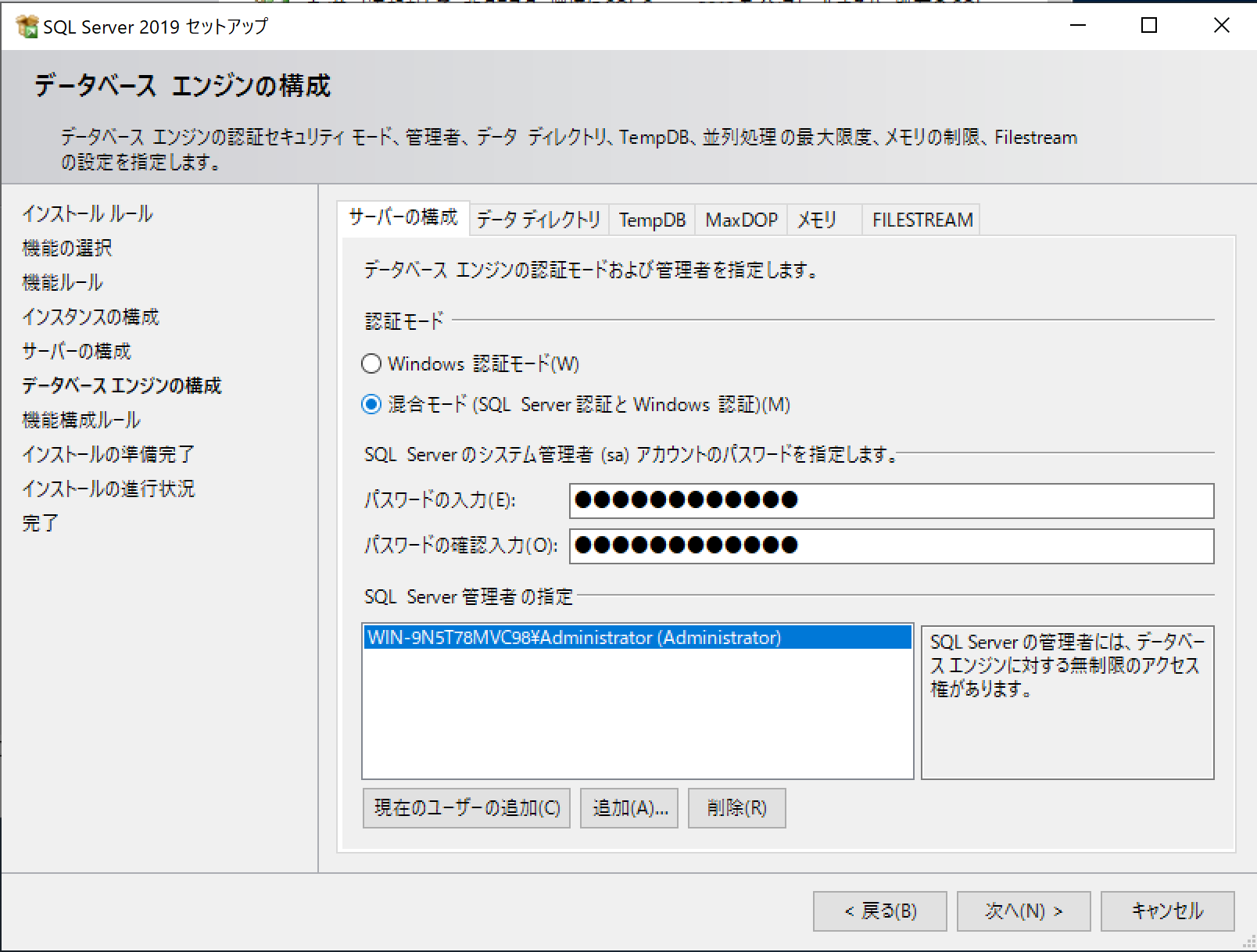
Task: Go back with 戻る(B) button
Action: click(880, 911)
